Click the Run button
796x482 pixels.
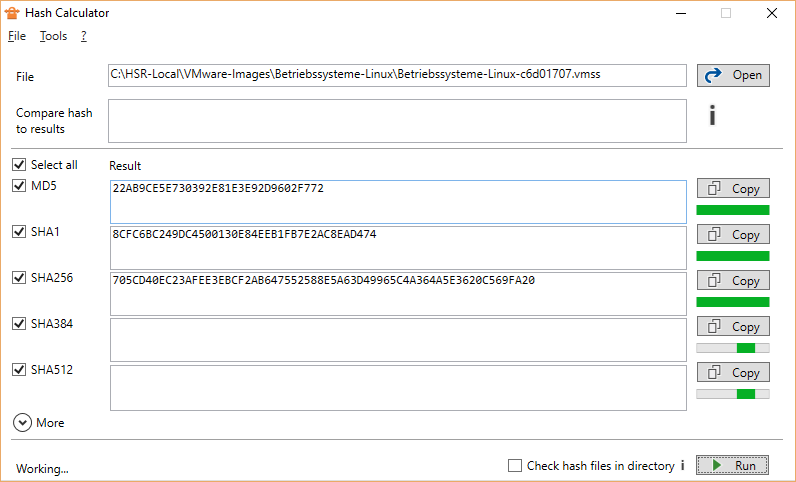pyautogui.click(x=732, y=465)
